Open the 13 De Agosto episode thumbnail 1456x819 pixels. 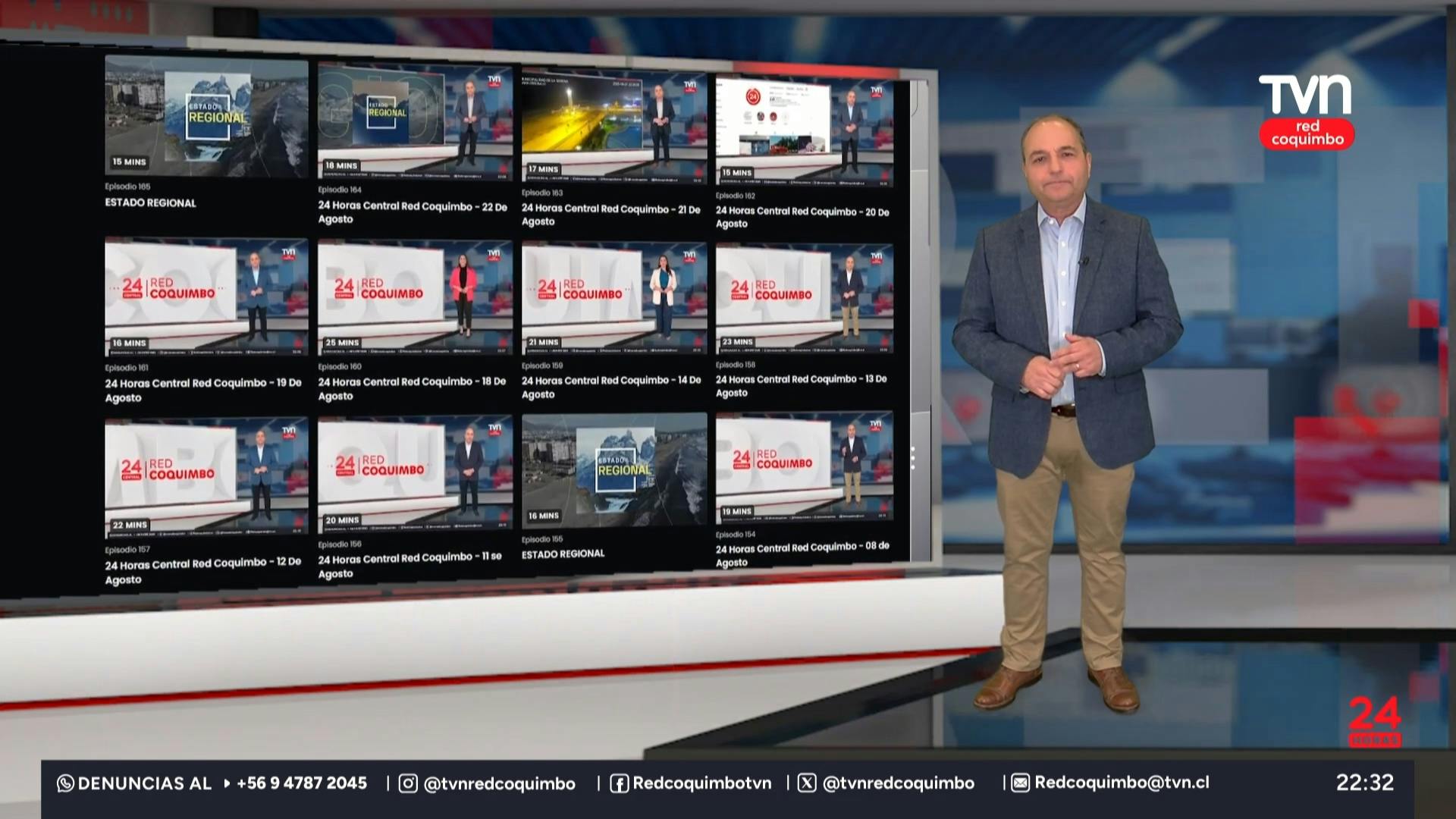tap(805, 299)
